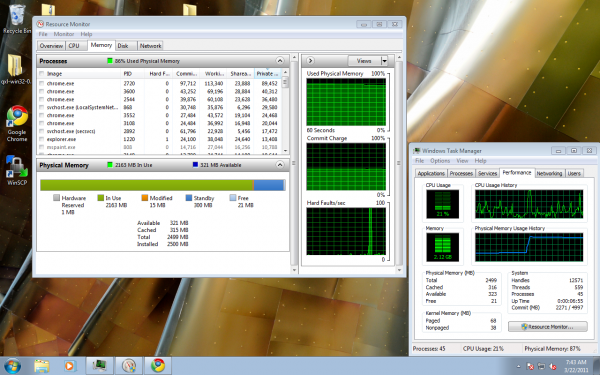Open the Views dropdown arrow

click(x=384, y=61)
